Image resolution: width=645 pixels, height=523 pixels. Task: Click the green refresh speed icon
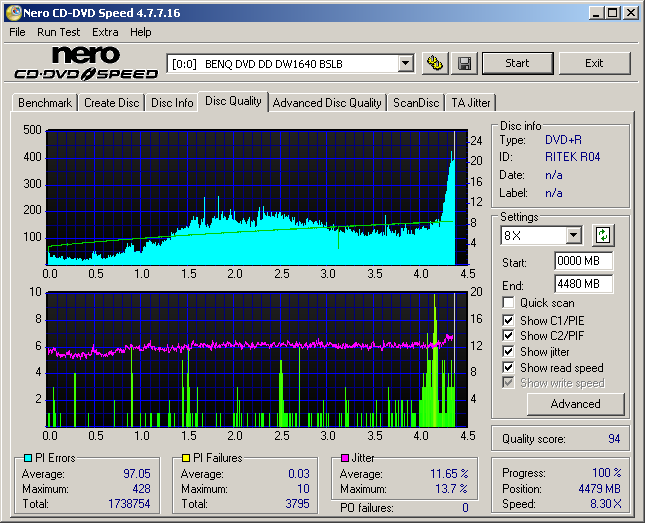tap(603, 236)
